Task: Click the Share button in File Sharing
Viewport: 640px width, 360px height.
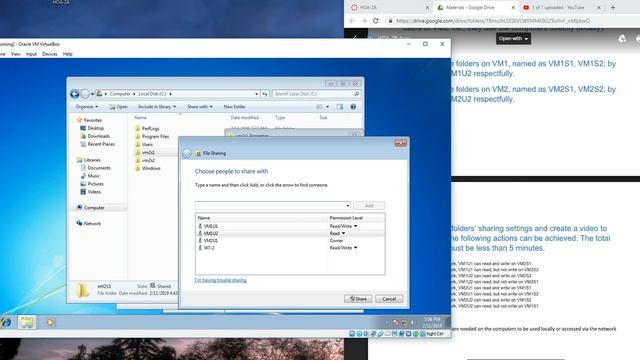Action: (x=358, y=299)
